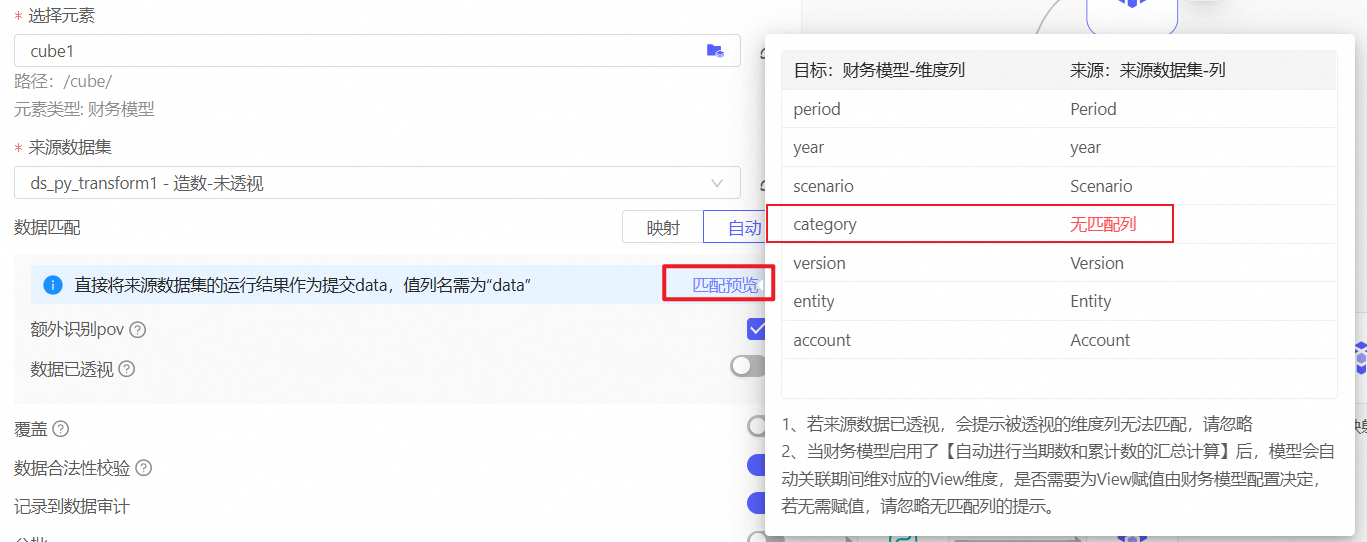Click the node icon at top of canvas
The image size is (1367, 542).
(x=1132, y=8)
